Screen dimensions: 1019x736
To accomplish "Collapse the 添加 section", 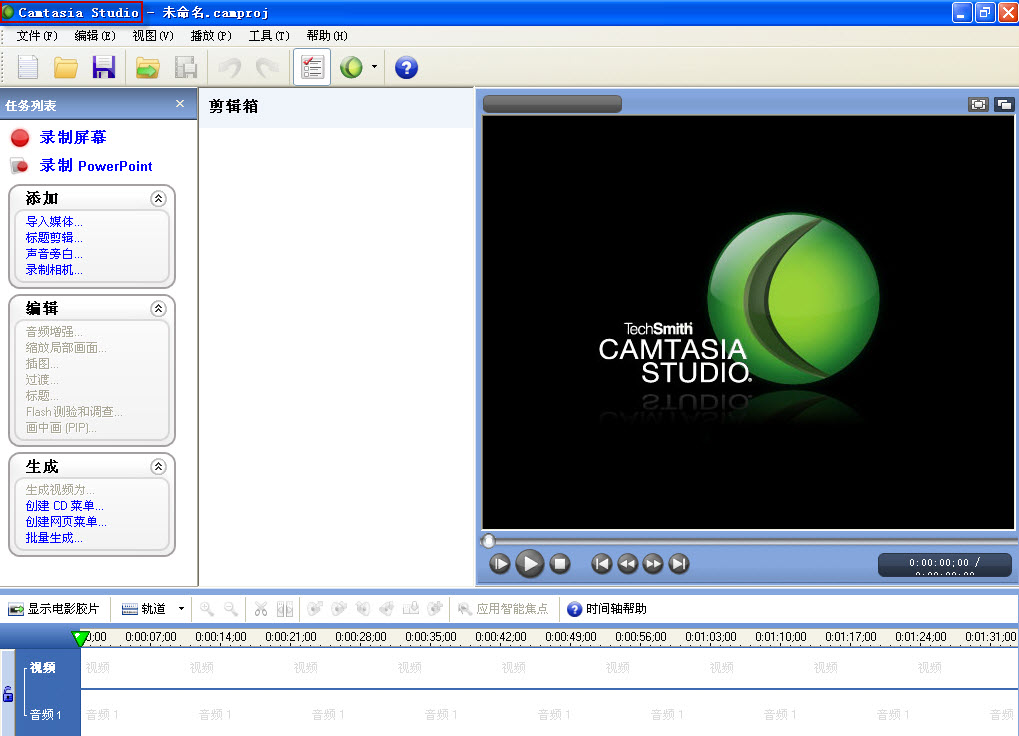I will pos(158,198).
